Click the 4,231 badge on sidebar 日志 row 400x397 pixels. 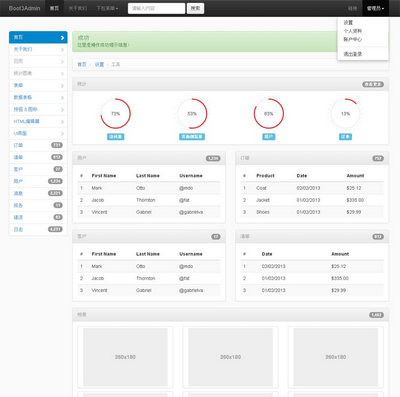point(55,229)
